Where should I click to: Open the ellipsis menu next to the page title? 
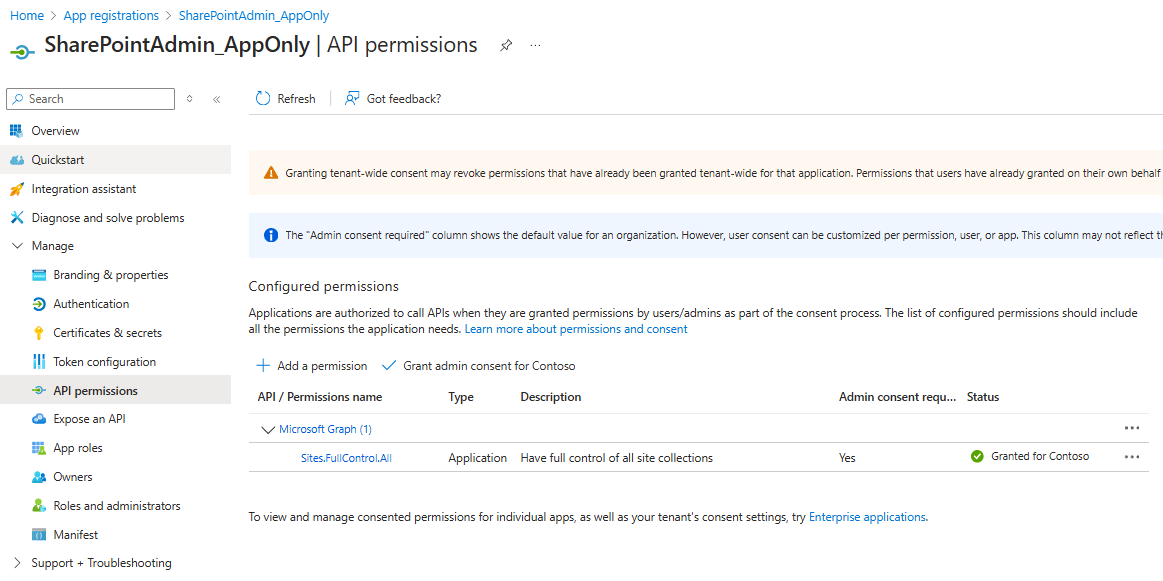(535, 45)
